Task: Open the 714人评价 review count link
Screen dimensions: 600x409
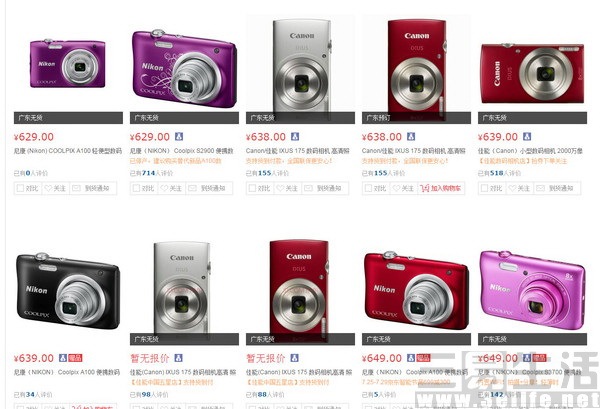Action: pyautogui.click(x=152, y=173)
